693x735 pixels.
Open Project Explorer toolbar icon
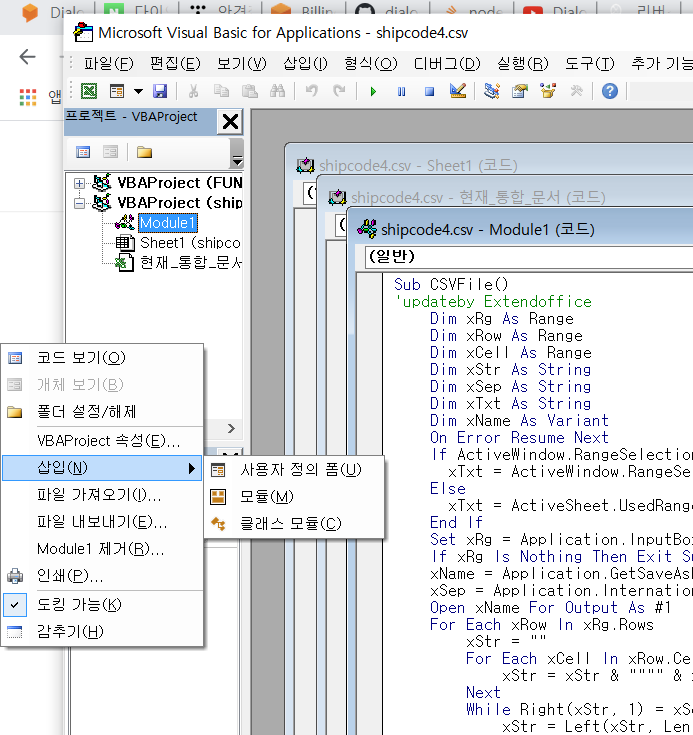tap(491, 91)
